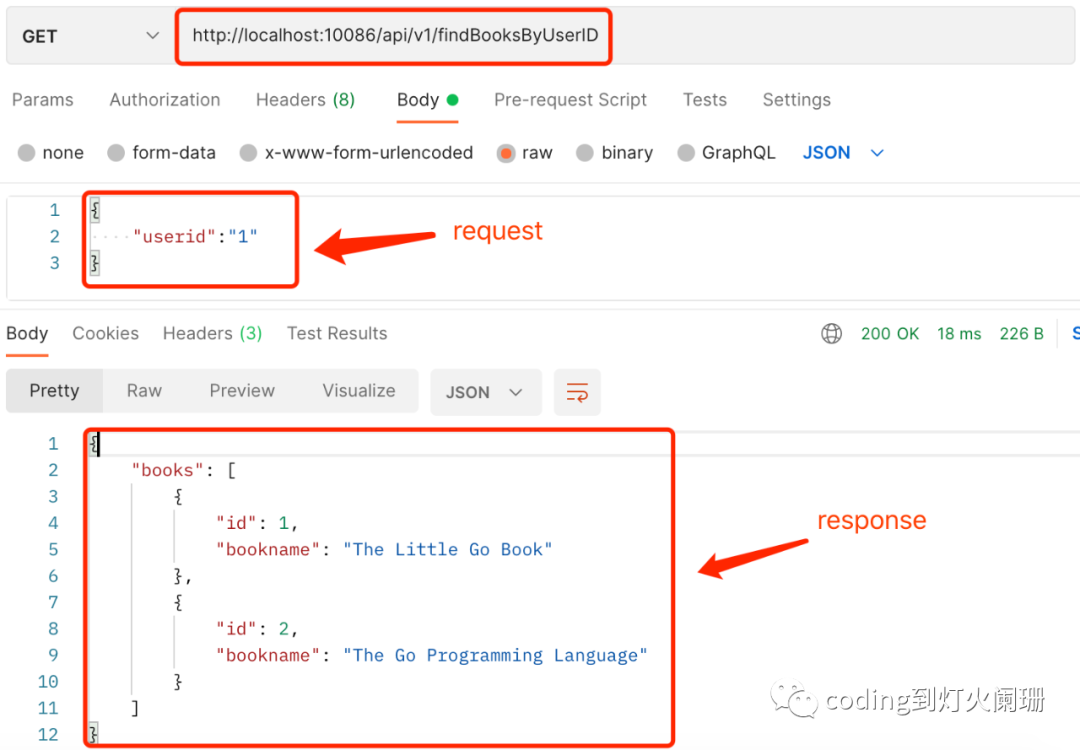Click the "books" key in response
Screen dimensions: 1080x750
tap(167, 470)
